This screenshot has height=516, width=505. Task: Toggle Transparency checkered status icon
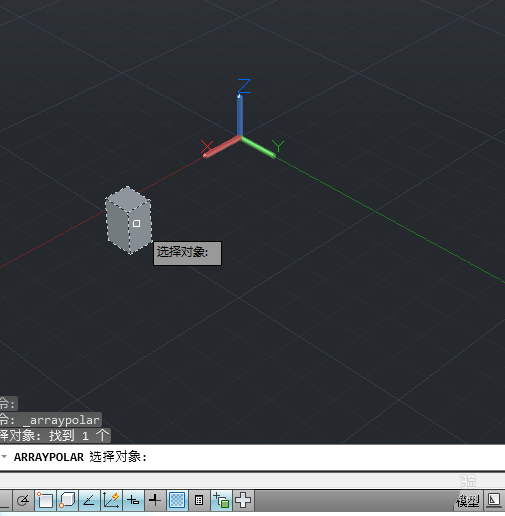177,500
